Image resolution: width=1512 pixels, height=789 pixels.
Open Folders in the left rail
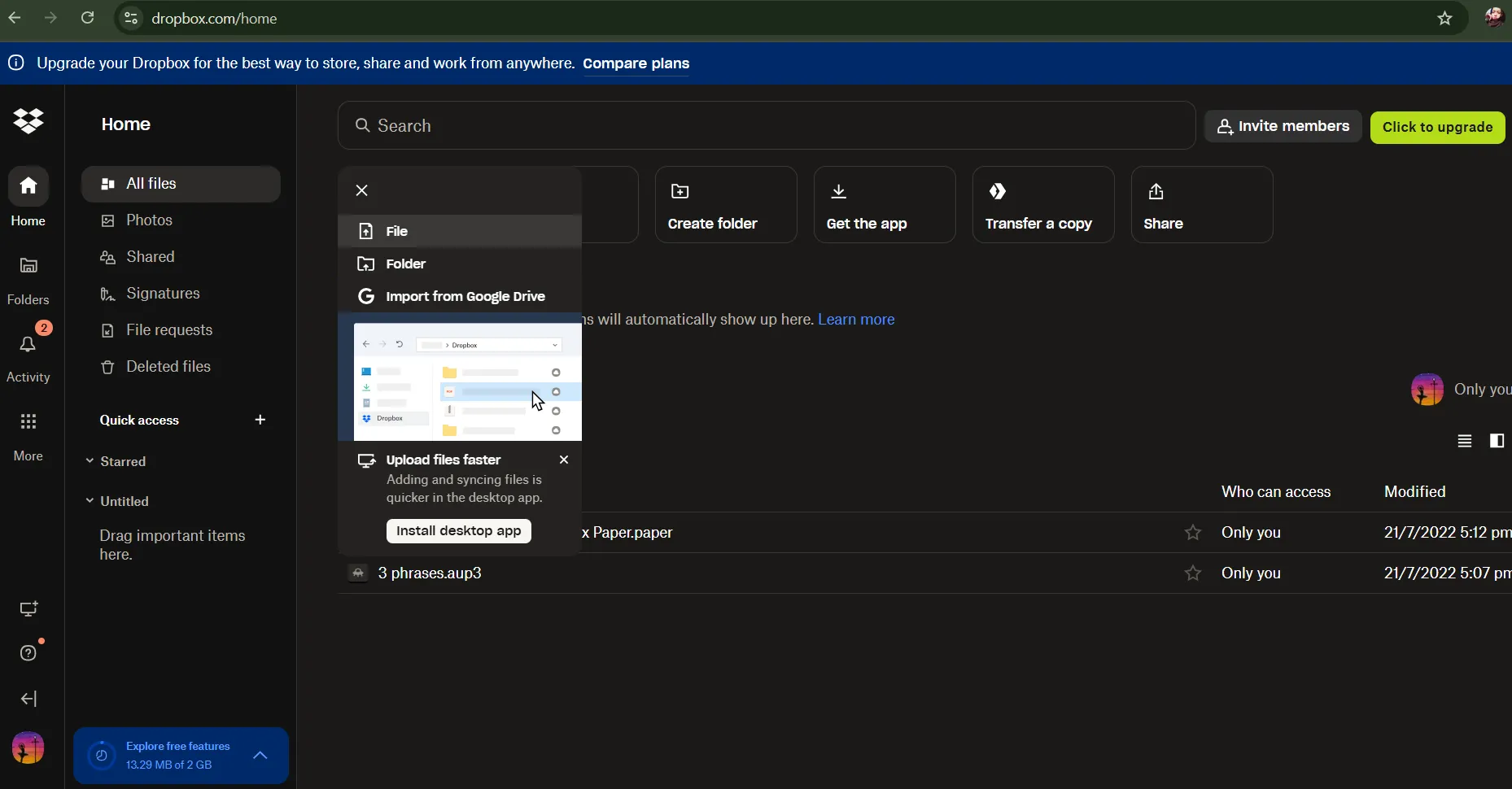28,279
